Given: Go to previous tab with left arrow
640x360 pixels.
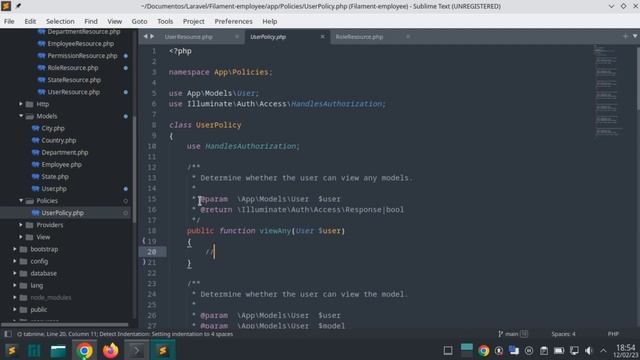Looking at the screenshot, I should click(x=145, y=36).
